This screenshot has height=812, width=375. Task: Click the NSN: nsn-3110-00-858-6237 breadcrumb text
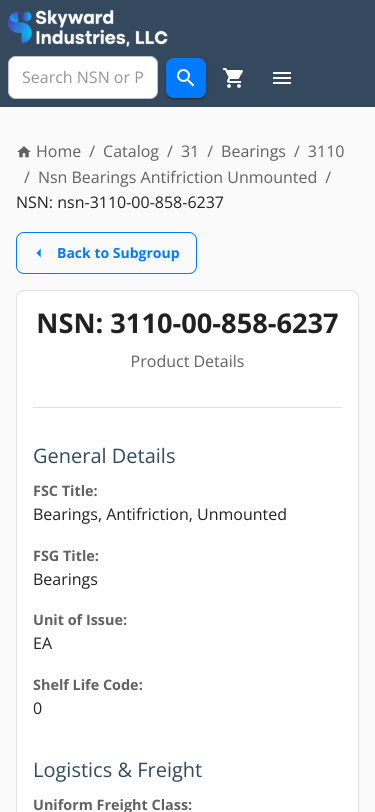[x=120, y=202]
